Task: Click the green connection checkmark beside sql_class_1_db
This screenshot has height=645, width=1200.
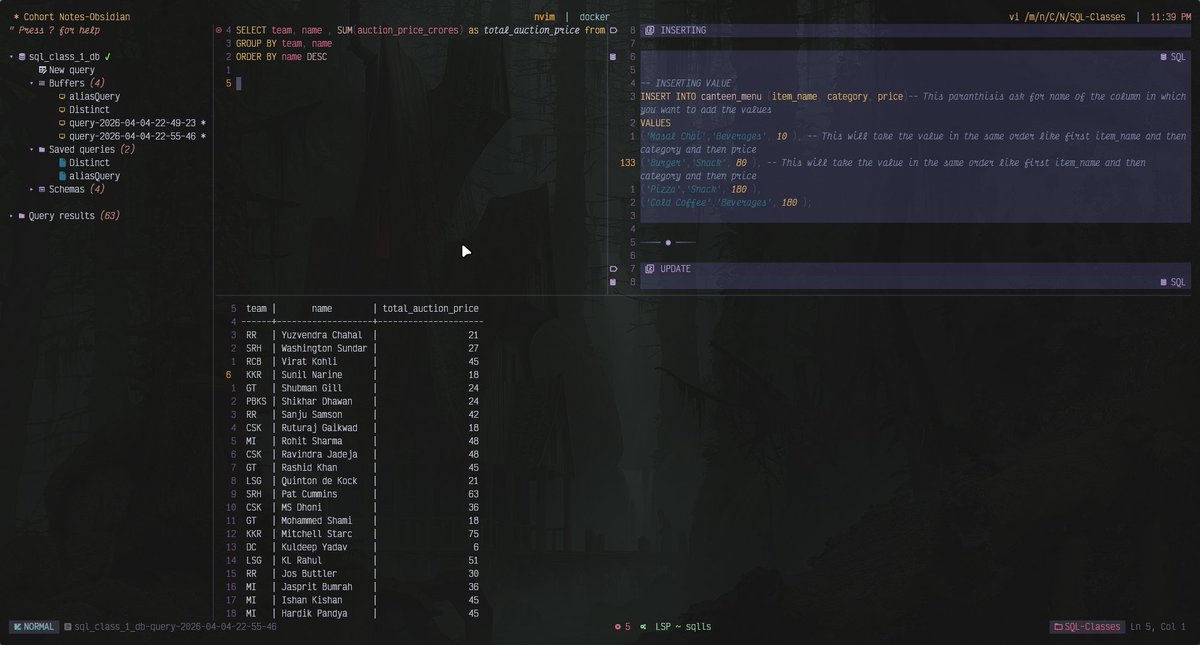Action: click(x=107, y=57)
